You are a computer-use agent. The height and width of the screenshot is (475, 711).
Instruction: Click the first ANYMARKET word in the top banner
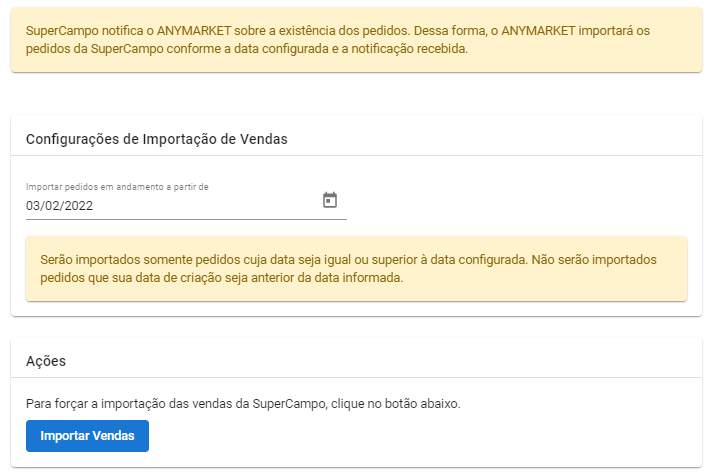(194, 31)
